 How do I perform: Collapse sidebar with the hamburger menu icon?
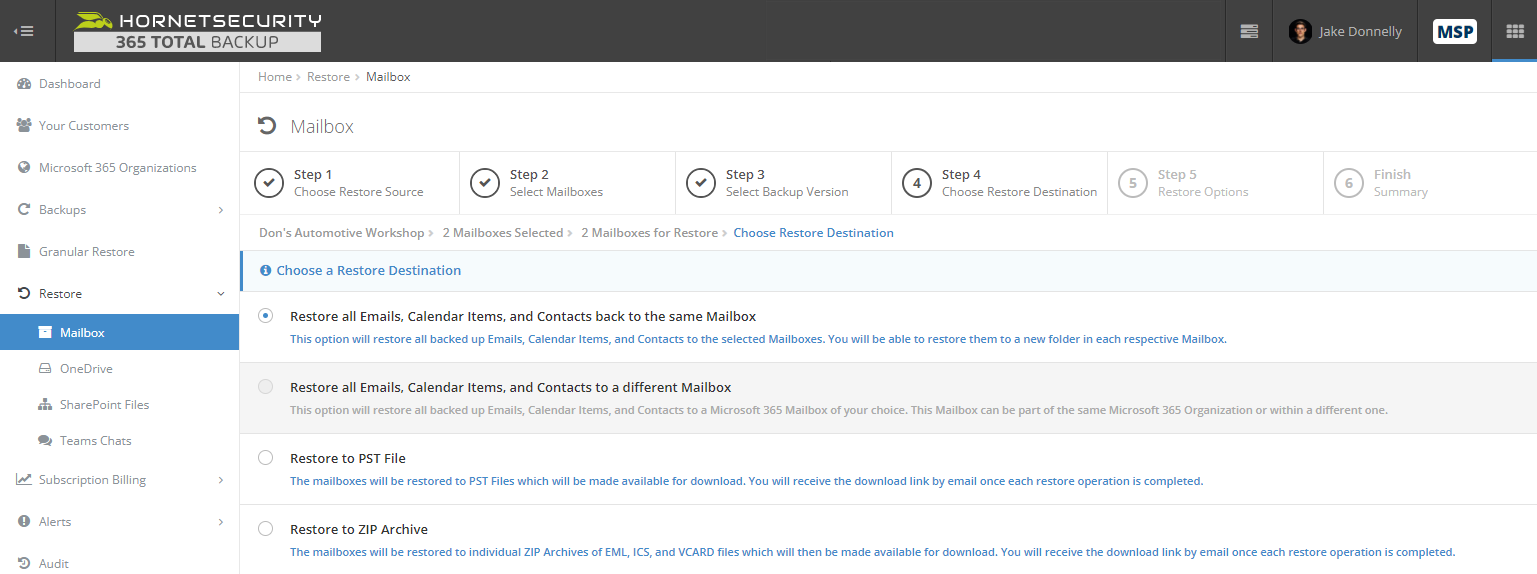click(x=24, y=31)
